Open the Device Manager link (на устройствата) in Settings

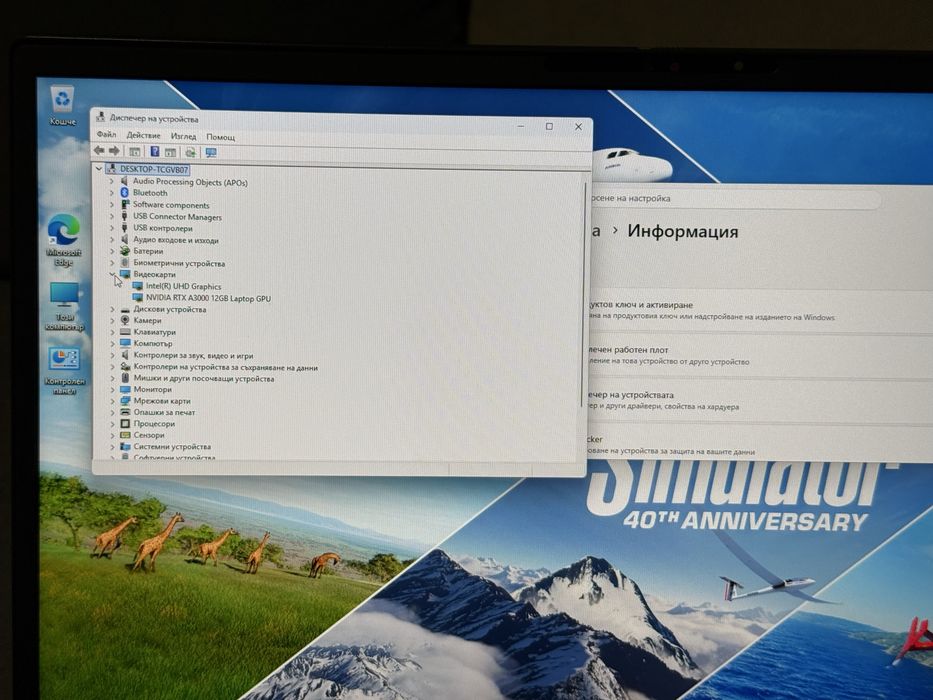pos(760,400)
